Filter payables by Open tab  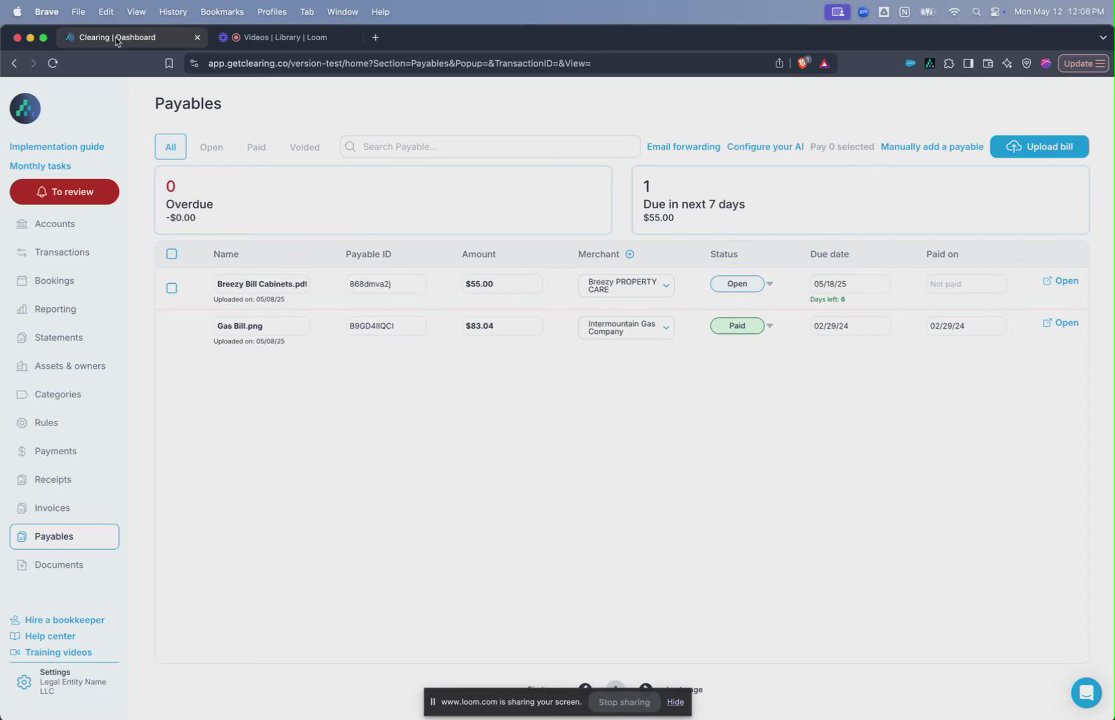[211, 147]
